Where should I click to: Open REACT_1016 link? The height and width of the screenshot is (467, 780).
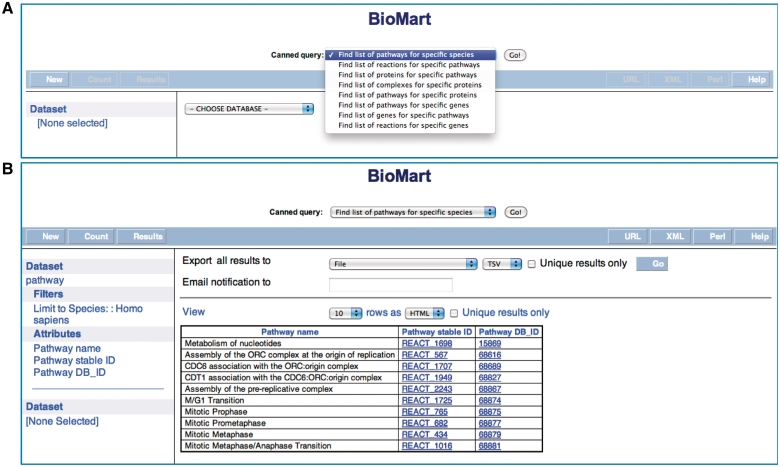coord(427,447)
